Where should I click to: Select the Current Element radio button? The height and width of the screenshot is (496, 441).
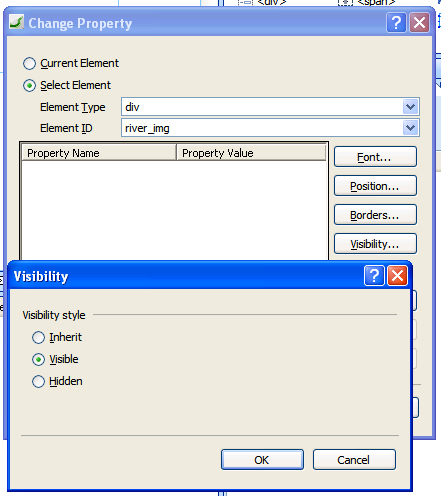point(29,63)
